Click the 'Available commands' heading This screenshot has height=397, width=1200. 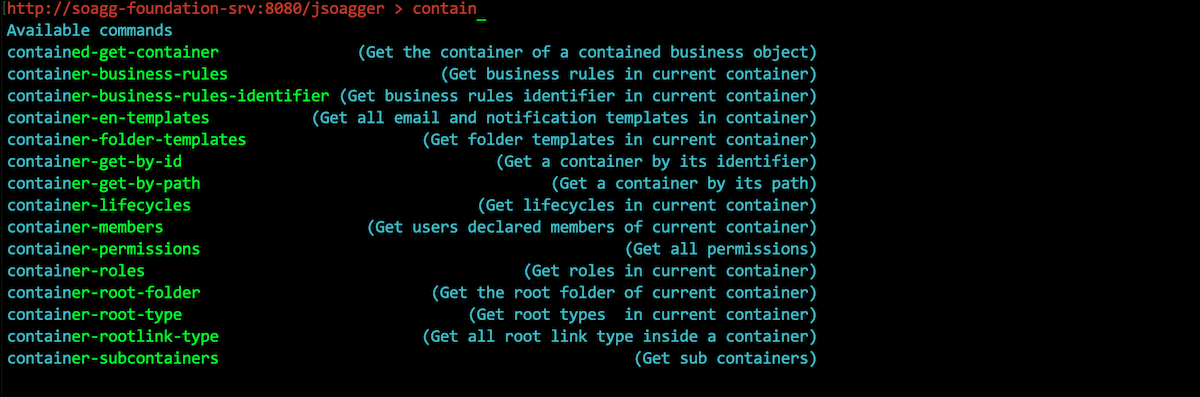point(89,31)
